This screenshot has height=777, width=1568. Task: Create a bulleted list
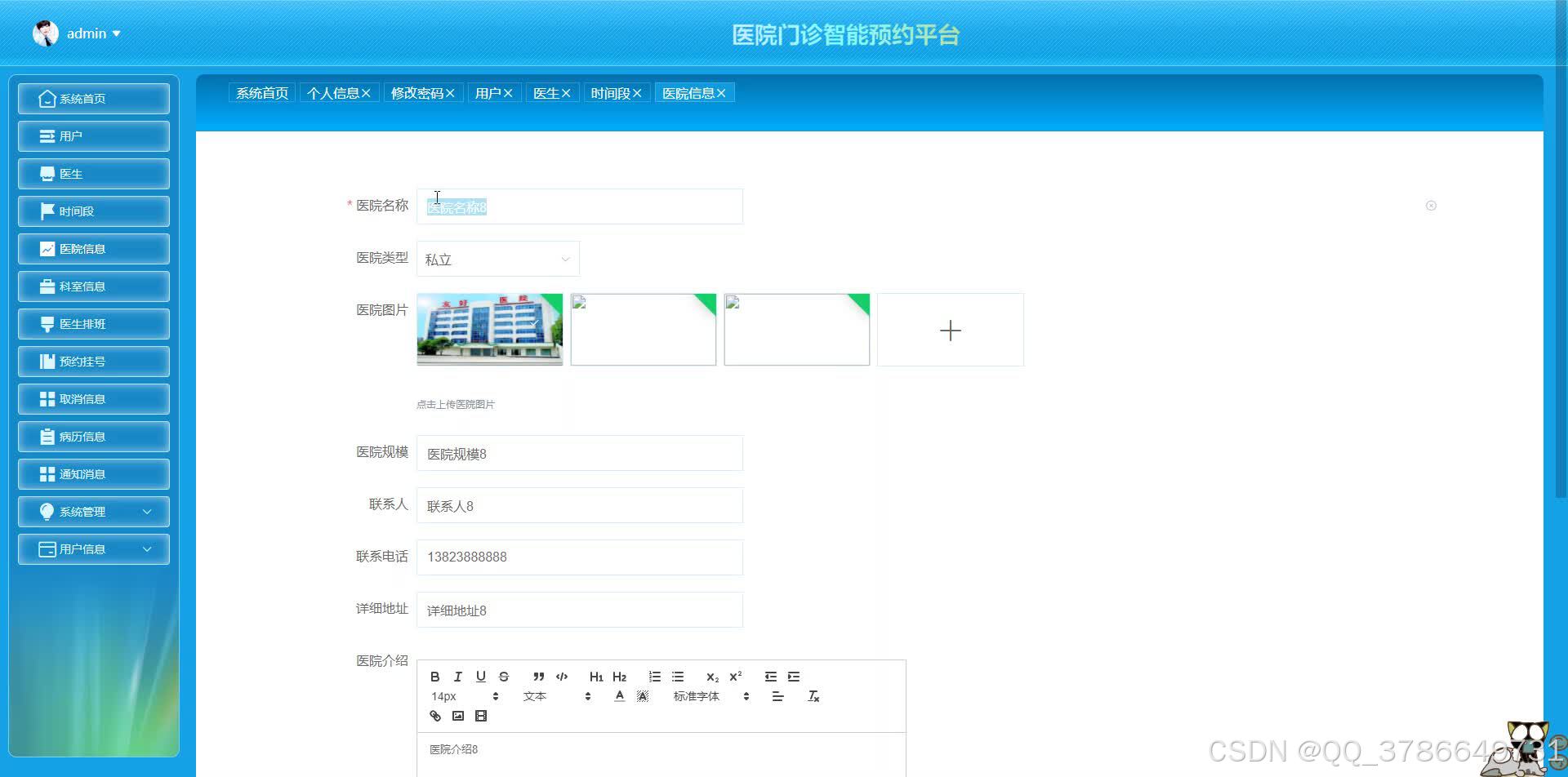point(678,677)
